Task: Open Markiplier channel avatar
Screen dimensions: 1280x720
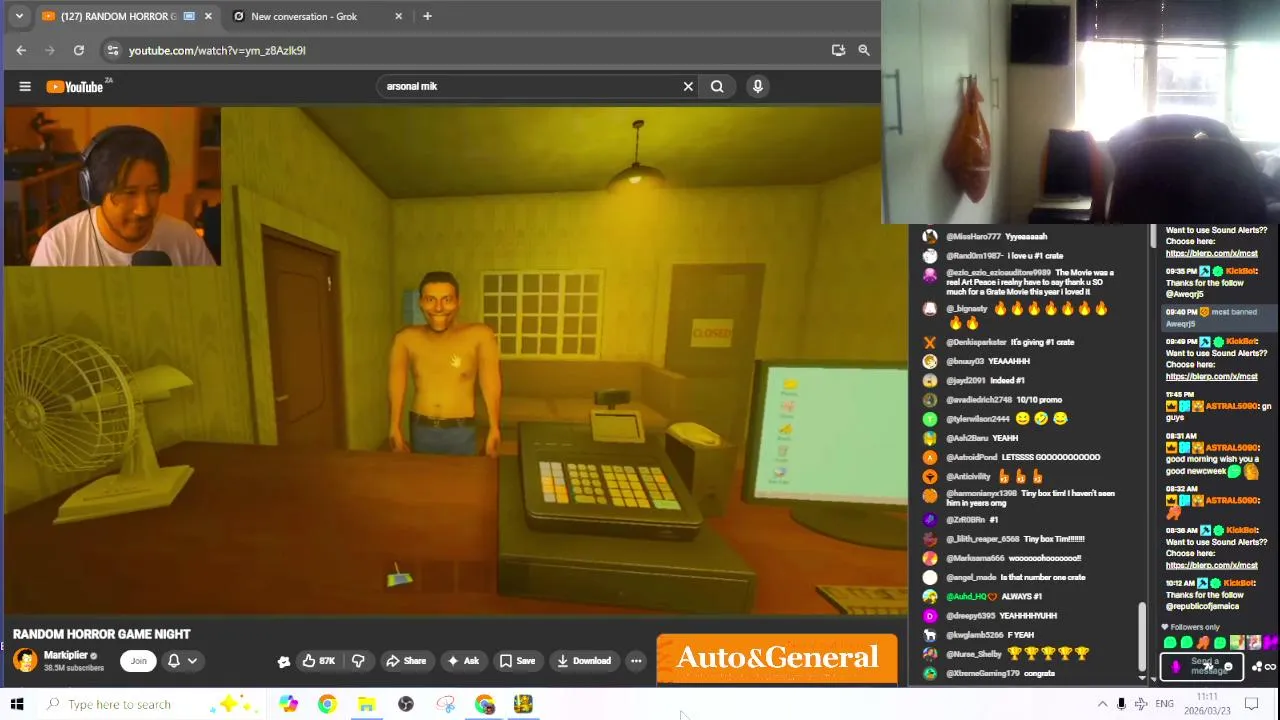Action: (25, 660)
